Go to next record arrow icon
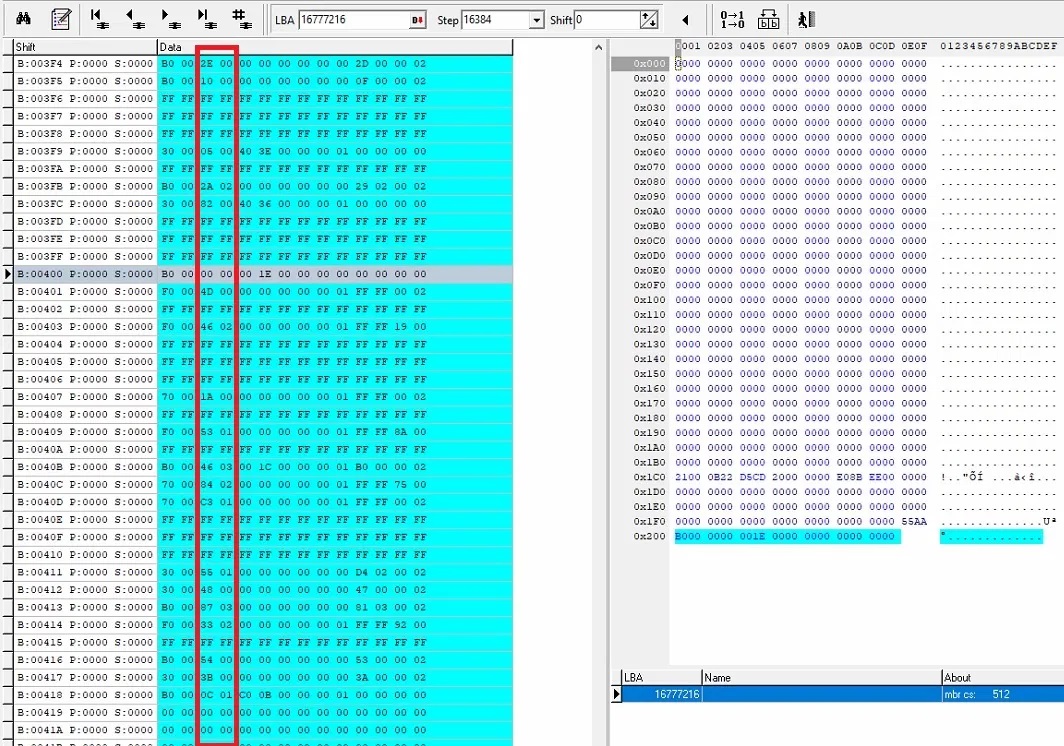1064x746 pixels. pos(171,18)
